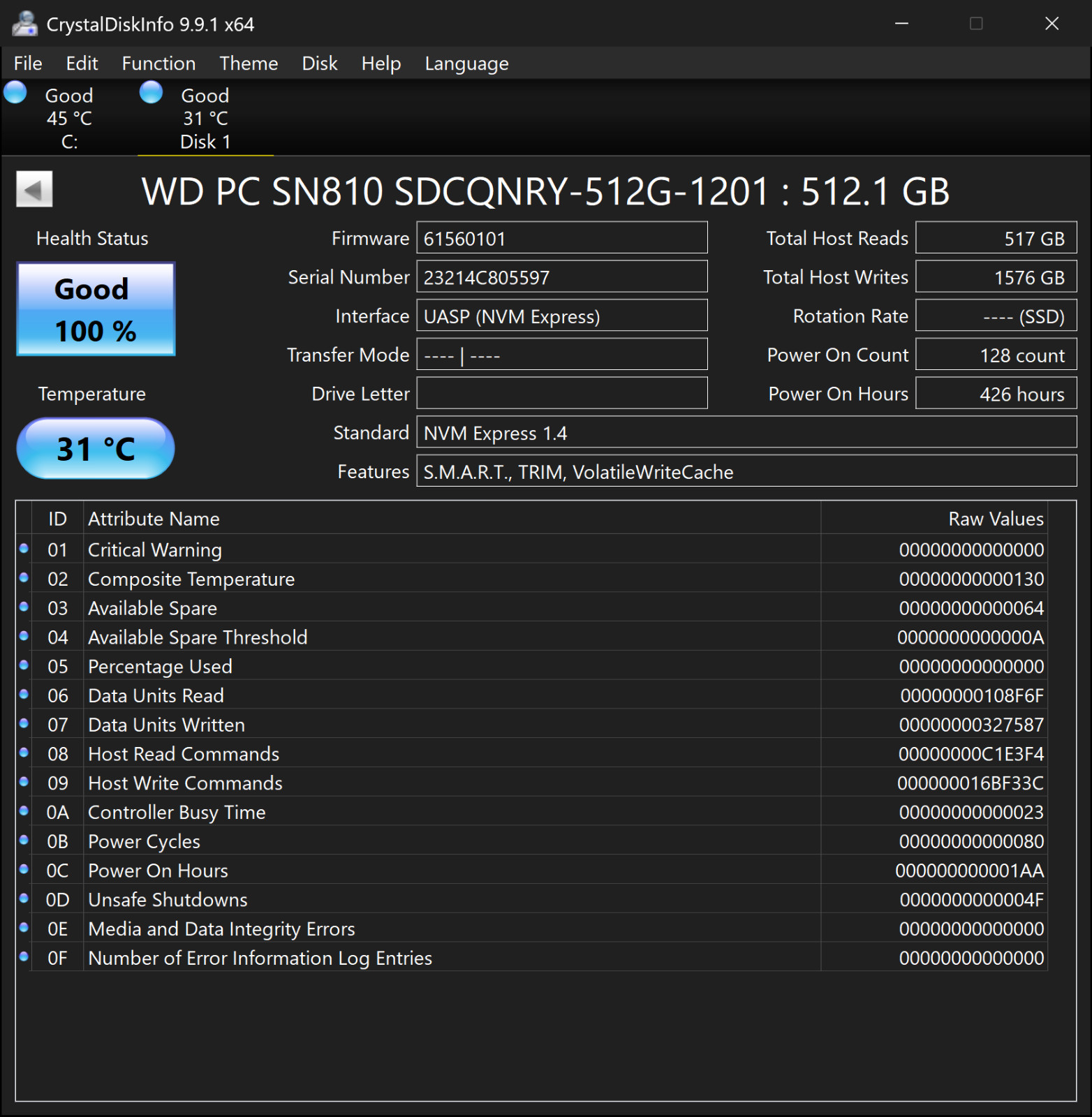Click the Attribute Name column header
The width and height of the screenshot is (1092, 1117).
click(452, 519)
